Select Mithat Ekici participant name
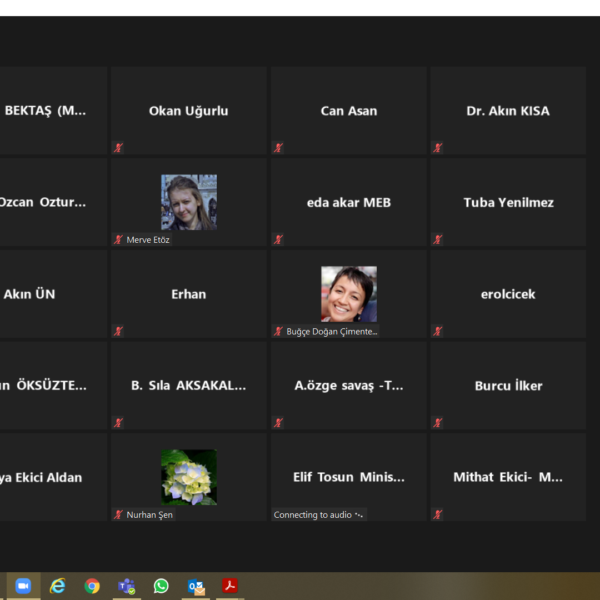 (508, 477)
